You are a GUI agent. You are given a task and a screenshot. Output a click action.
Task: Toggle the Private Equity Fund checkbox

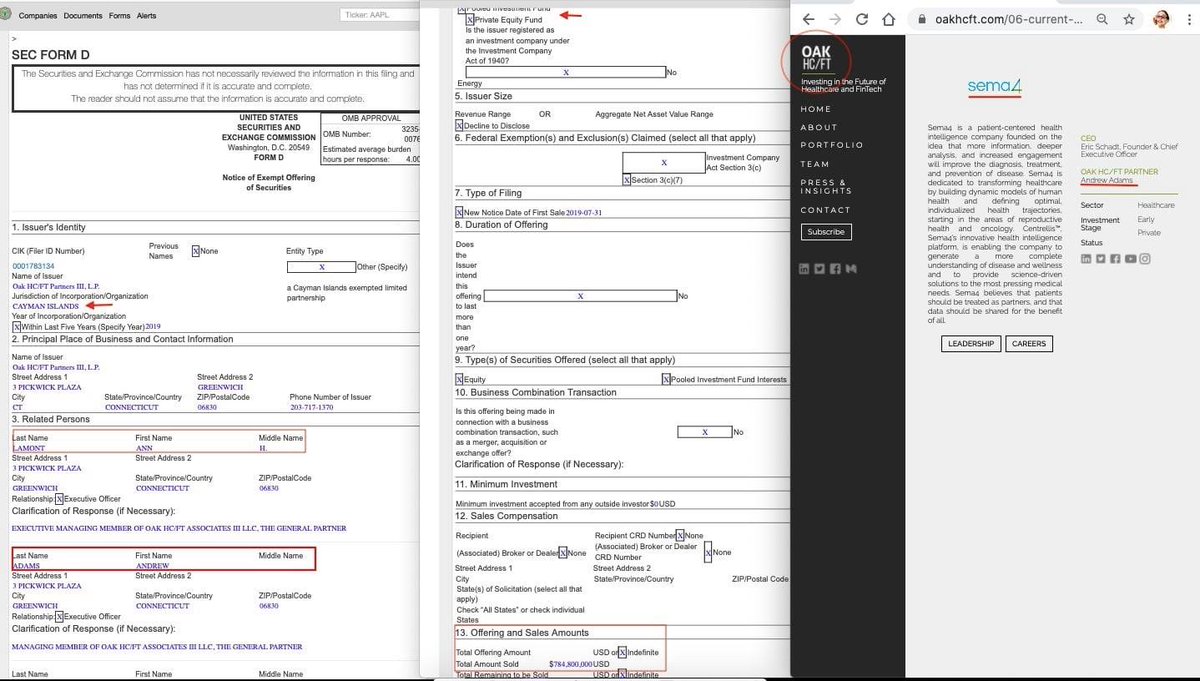[x=471, y=18]
